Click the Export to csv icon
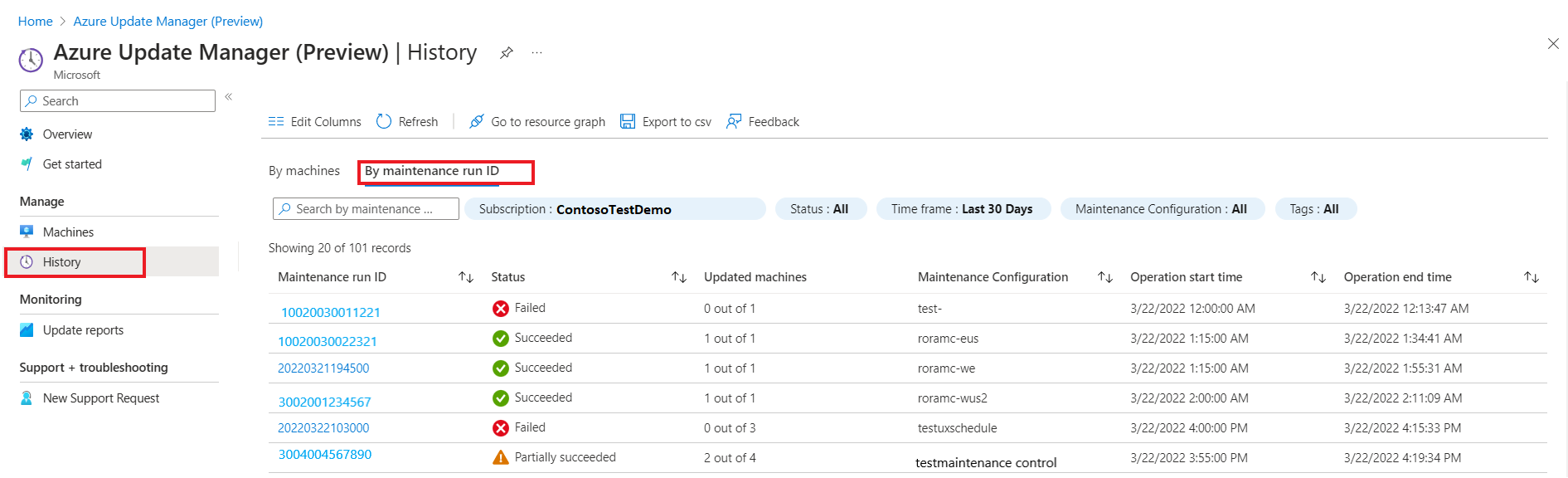The image size is (1568, 478). (x=628, y=122)
